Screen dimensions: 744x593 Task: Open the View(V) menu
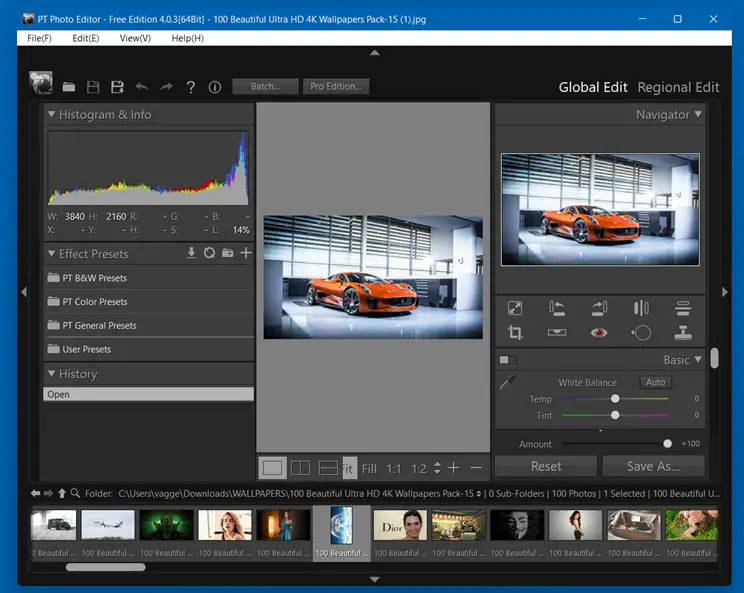coord(135,38)
